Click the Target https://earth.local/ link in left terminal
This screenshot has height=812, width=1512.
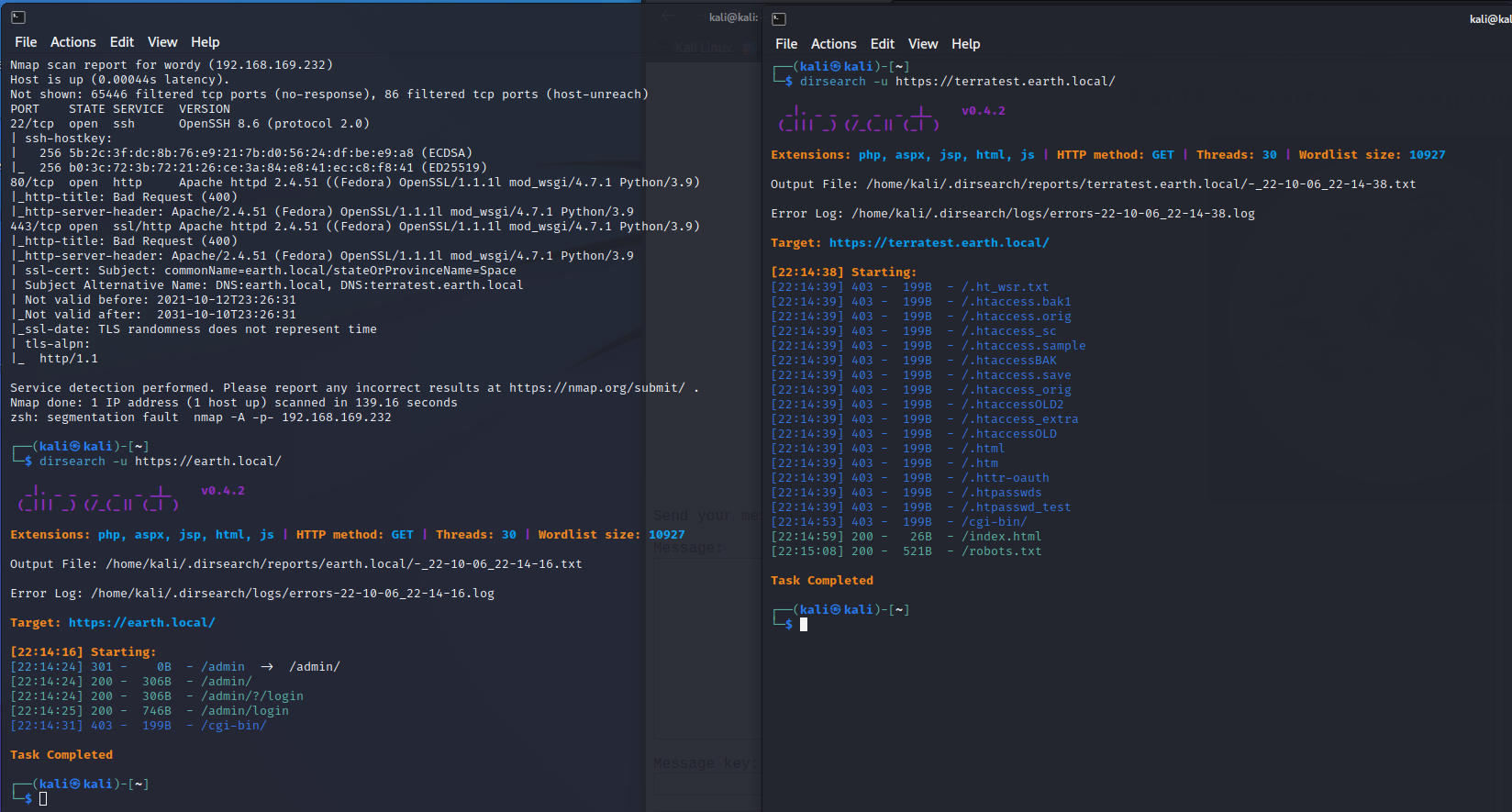[x=142, y=623]
